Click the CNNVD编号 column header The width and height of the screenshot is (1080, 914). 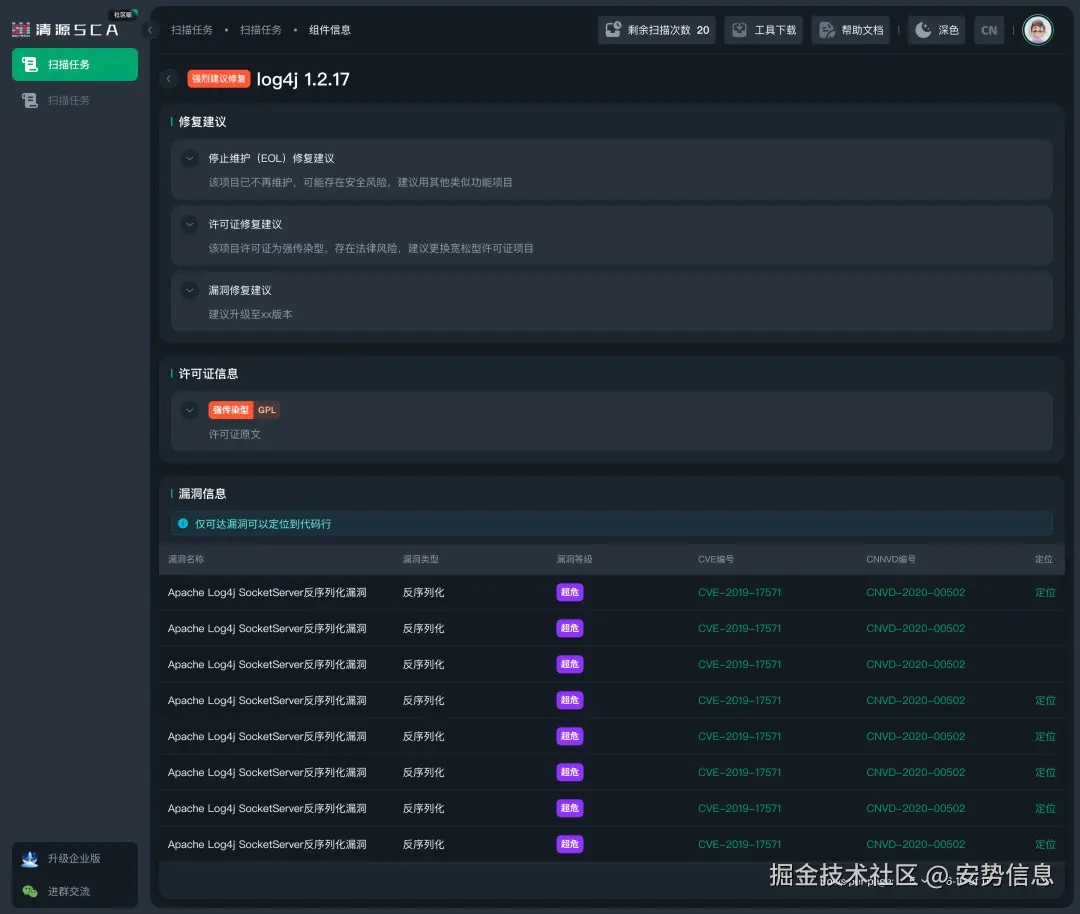coord(891,559)
